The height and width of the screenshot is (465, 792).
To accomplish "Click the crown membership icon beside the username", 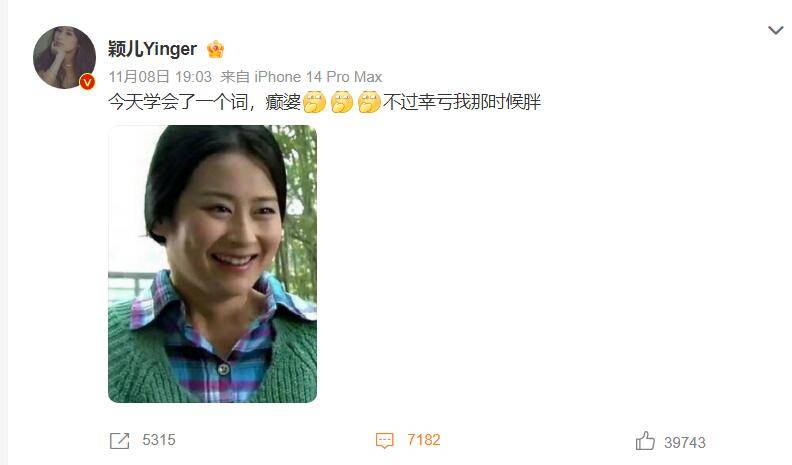I will point(215,49).
